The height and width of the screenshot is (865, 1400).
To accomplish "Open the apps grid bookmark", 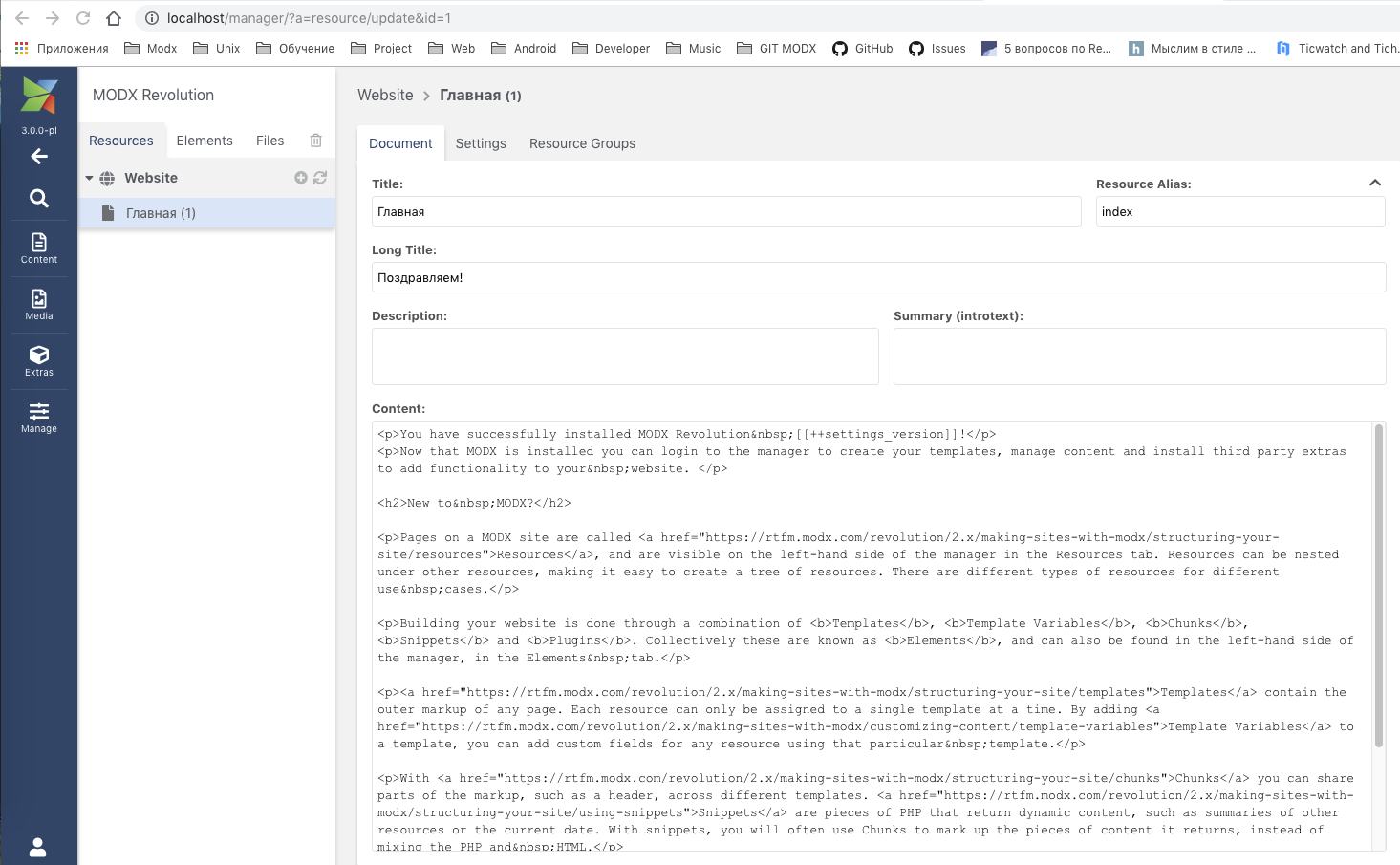I will [21, 48].
